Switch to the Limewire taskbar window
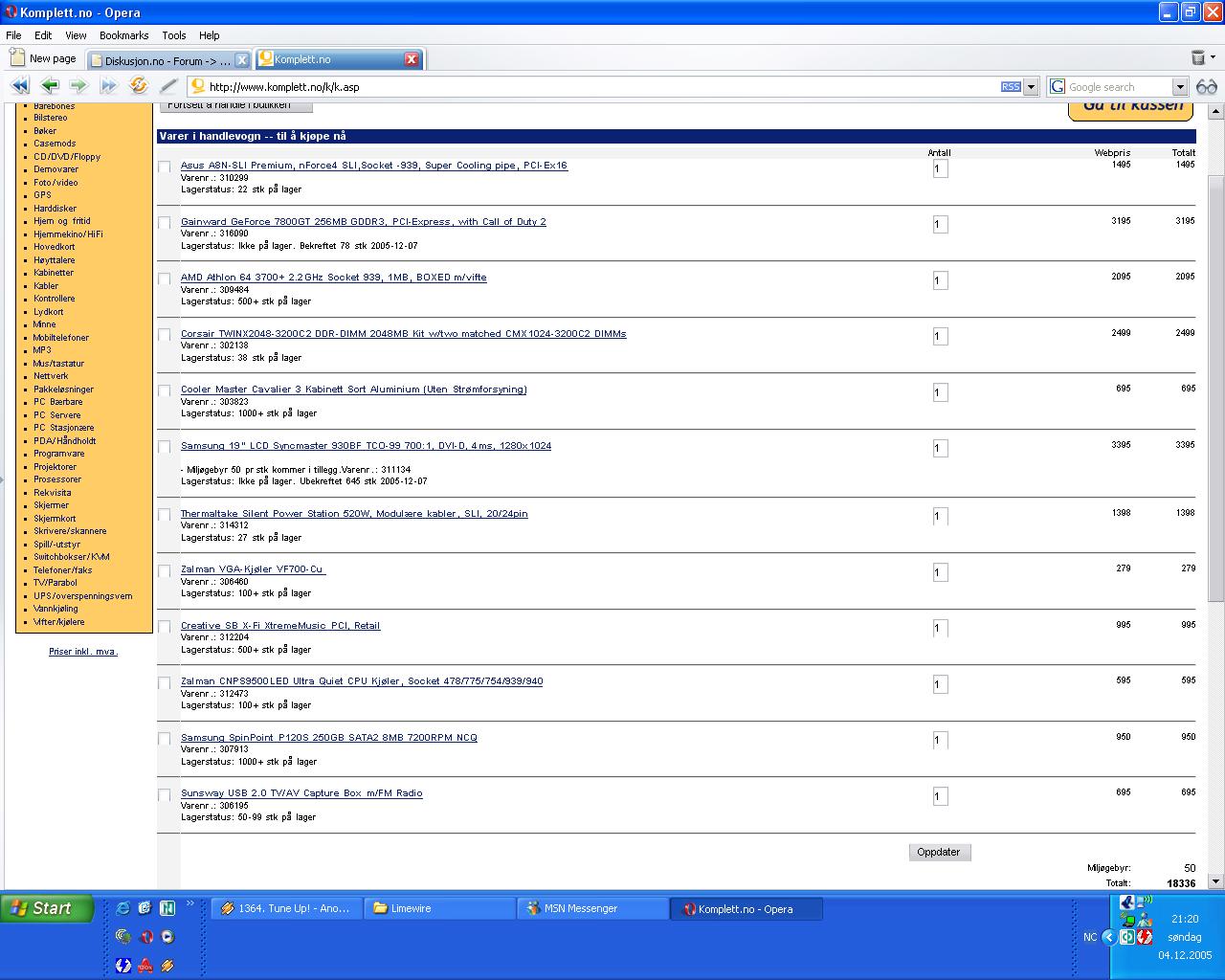Image resolution: width=1225 pixels, height=980 pixels. click(x=440, y=908)
